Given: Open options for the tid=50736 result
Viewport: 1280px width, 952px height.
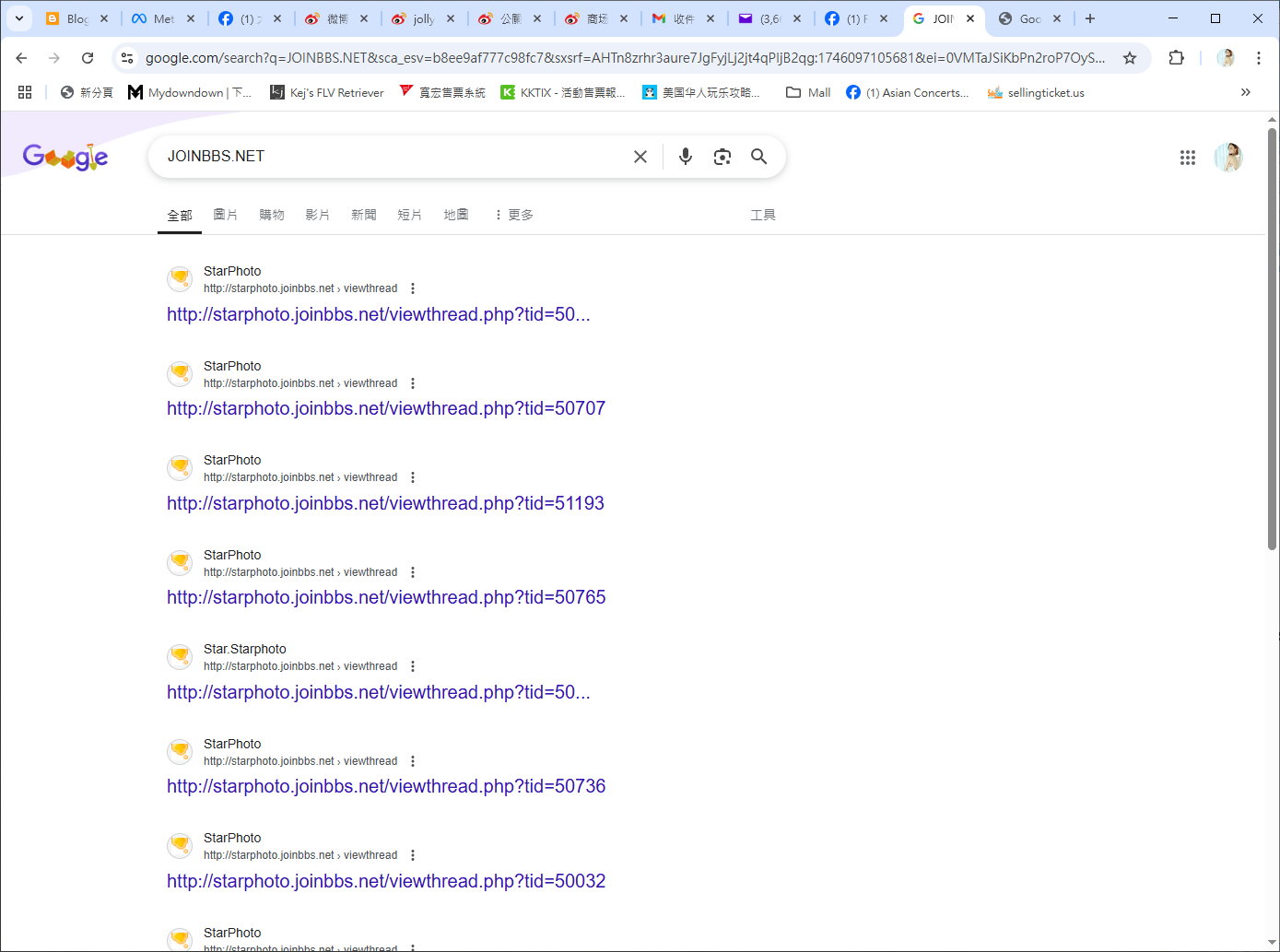Looking at the screenshot, I should click(x=413, y=761).
